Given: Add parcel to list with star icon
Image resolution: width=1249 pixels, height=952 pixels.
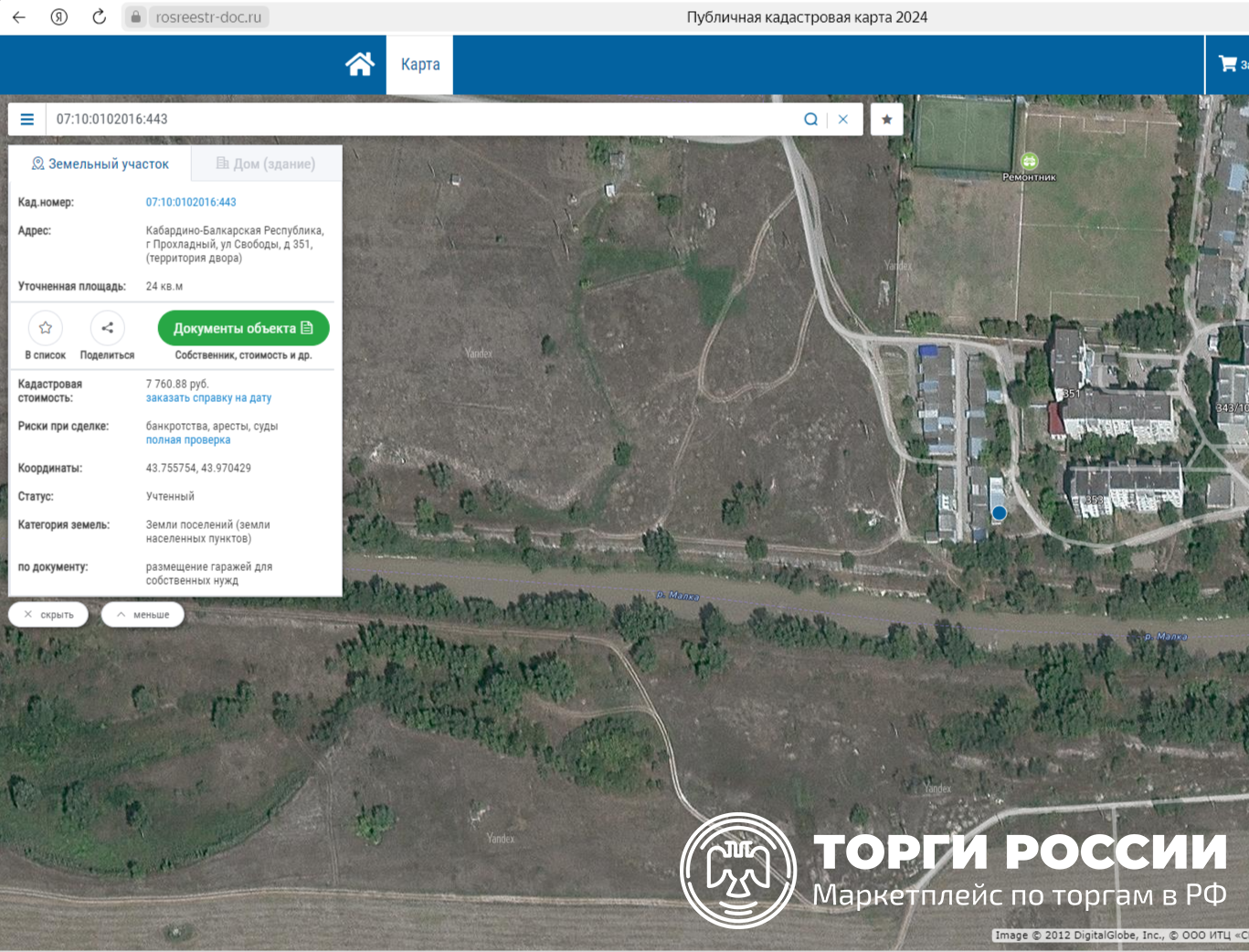Looking at the screenshot, I should click(x=46, y=328).
